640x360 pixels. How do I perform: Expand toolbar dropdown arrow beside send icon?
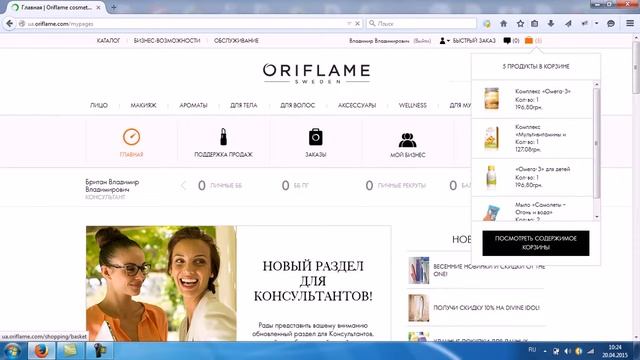[x=596, y=24]
